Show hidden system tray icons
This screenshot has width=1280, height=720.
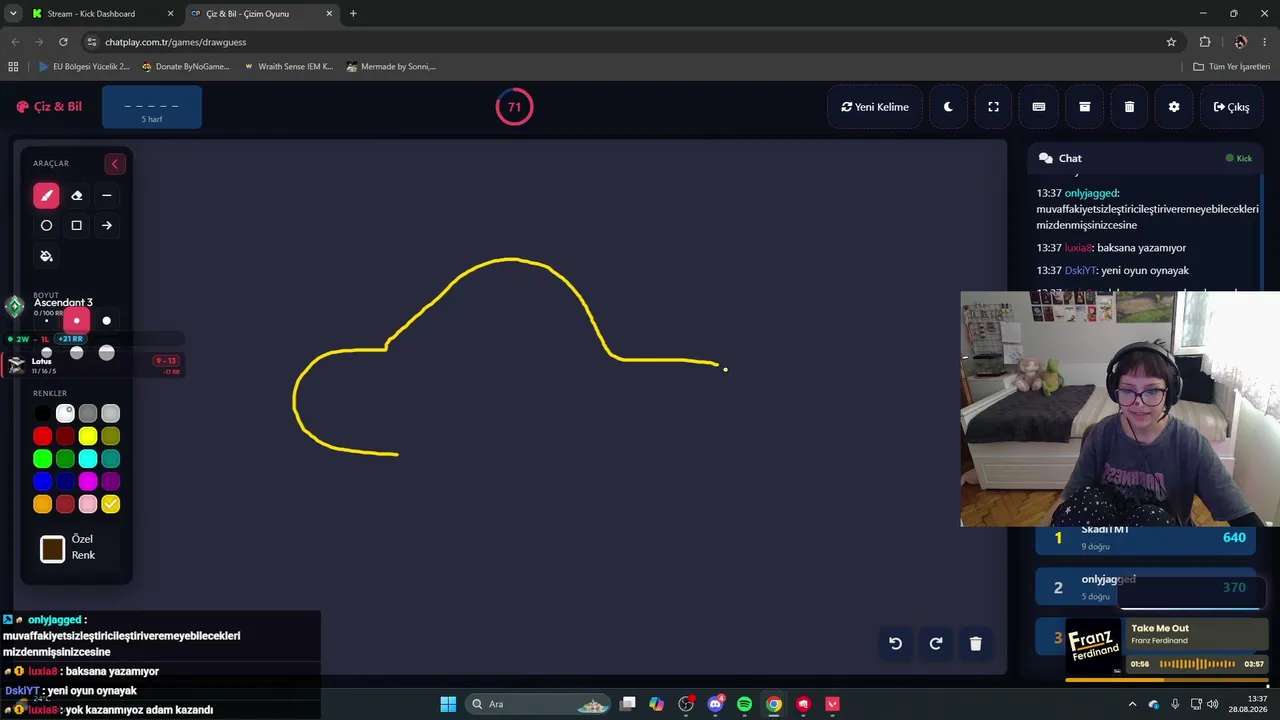(1132, 704)
